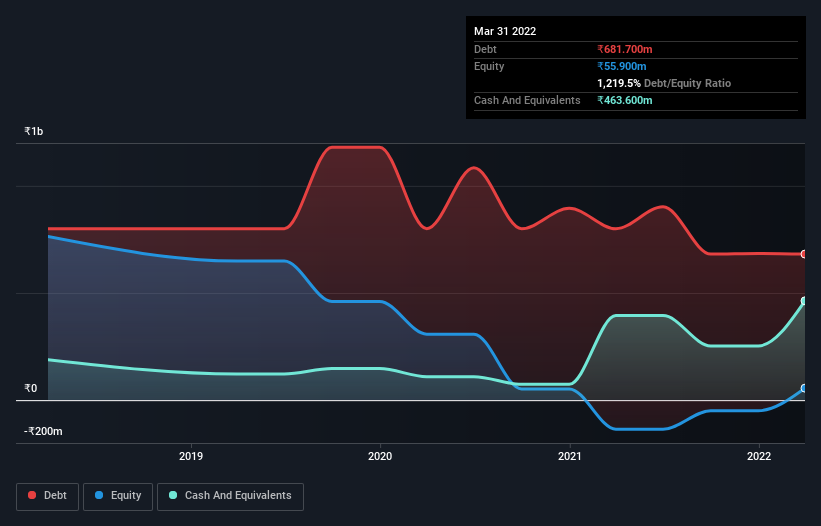
Task: Click the Debt label in tooltip
Action: 485,49
